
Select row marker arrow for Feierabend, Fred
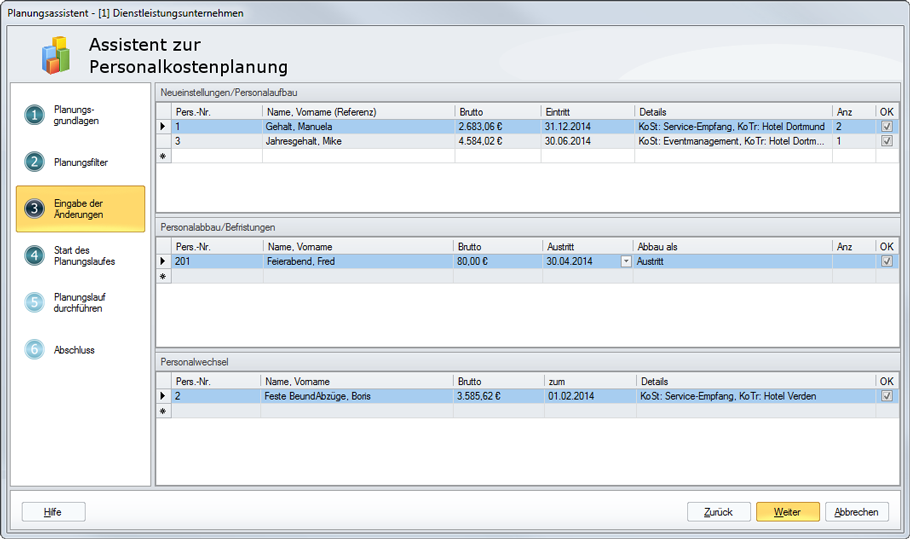point(163,261)
